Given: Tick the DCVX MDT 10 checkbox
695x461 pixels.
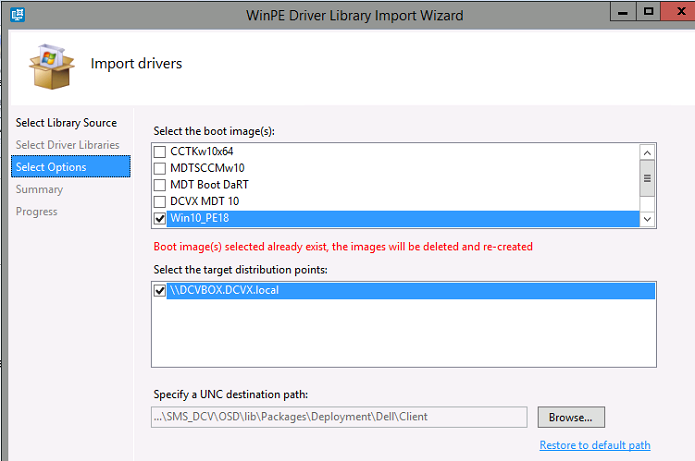Looking at the screenshot, I should [160, 202].
